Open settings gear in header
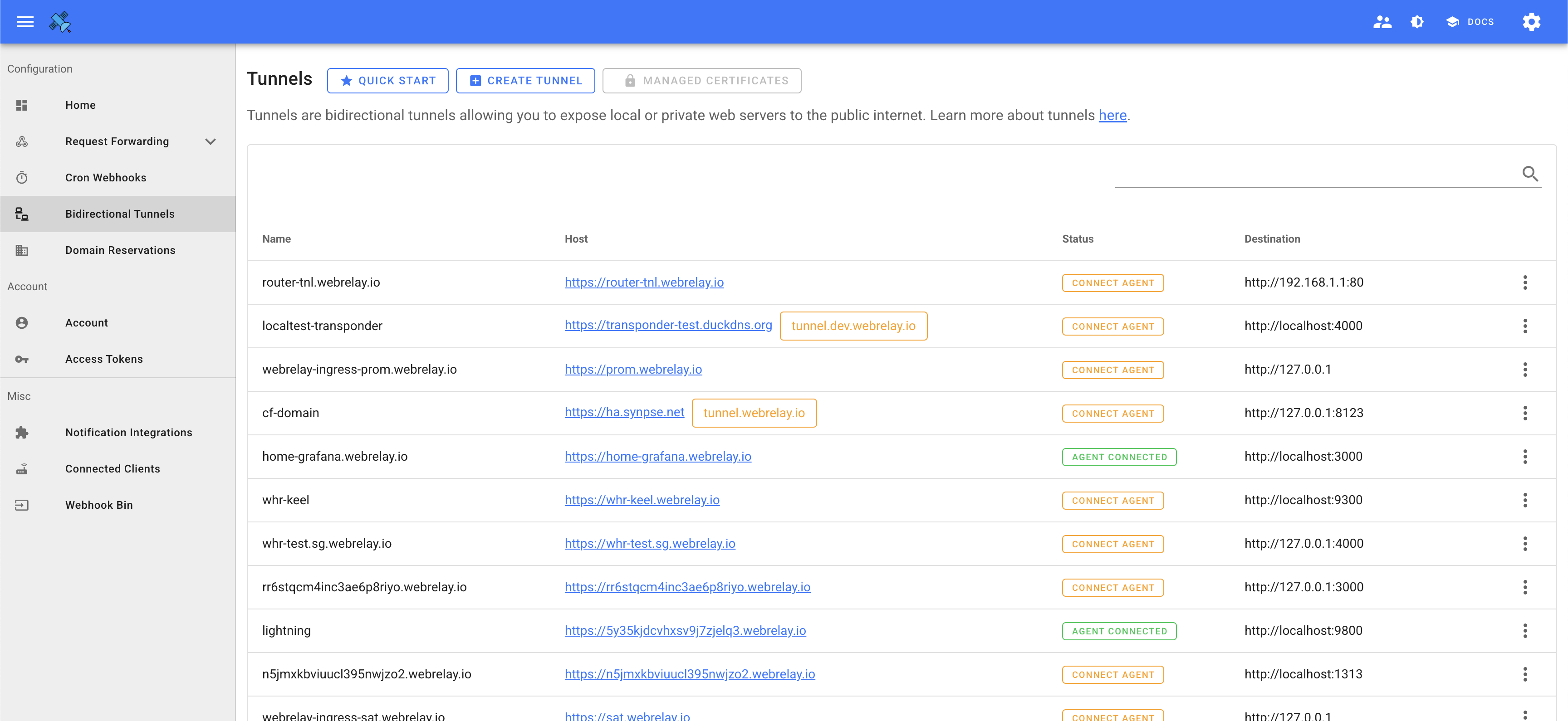The height and width of the screenshot is (721, 1568). (x=1531, y=22)
